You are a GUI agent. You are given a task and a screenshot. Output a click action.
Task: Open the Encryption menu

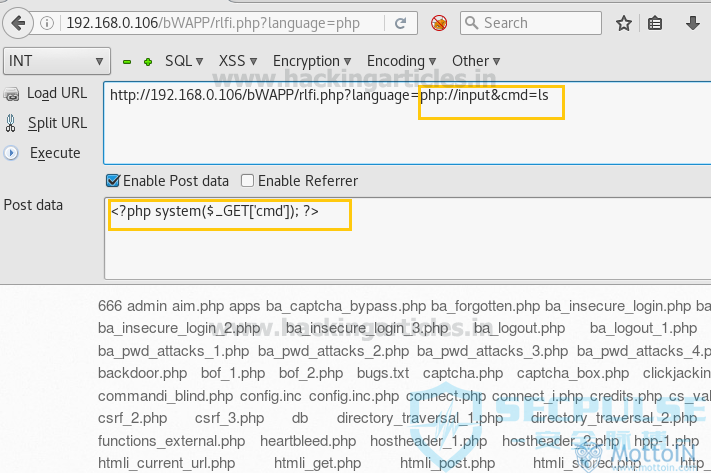point(312,61)
